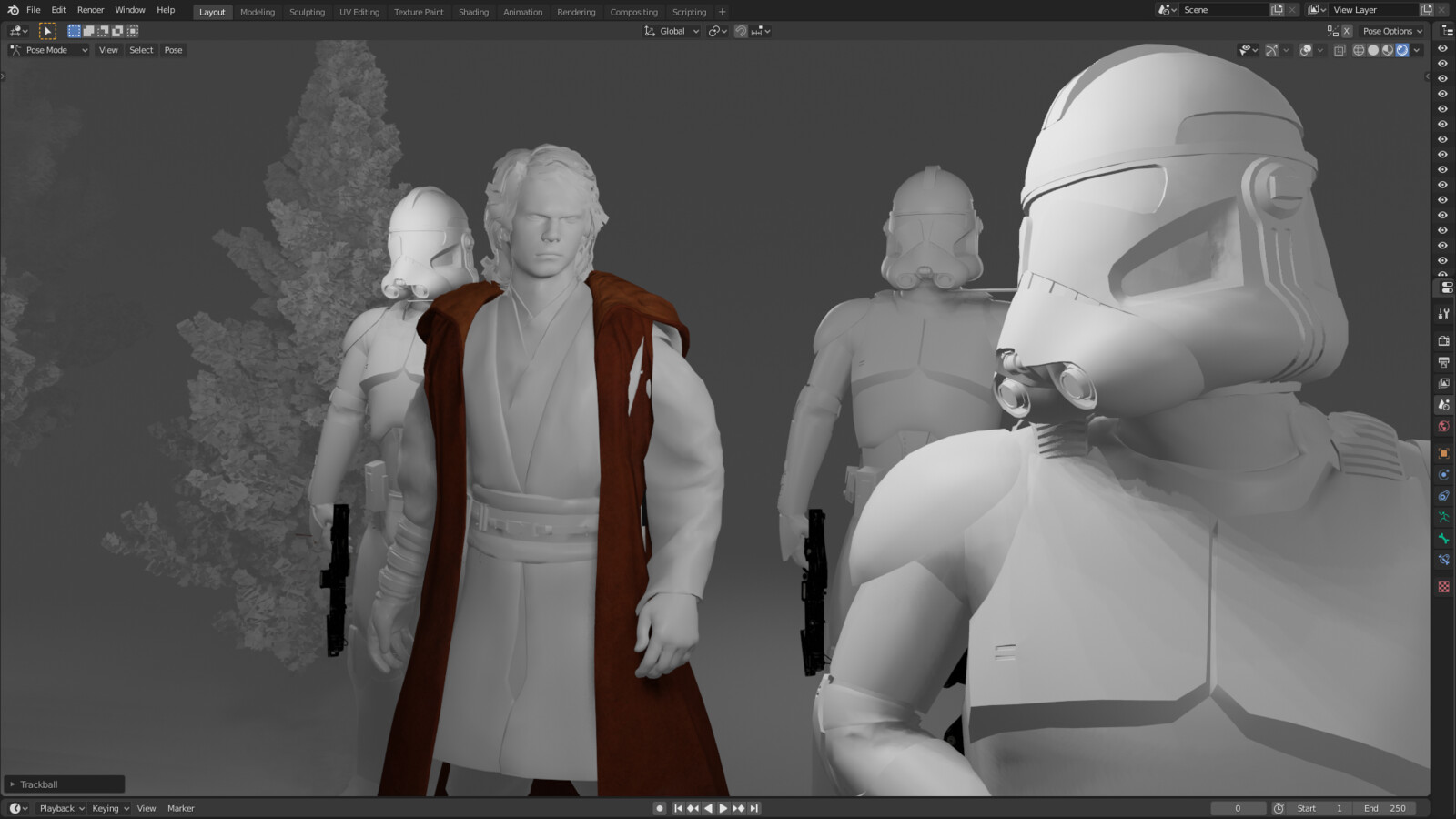The height and width of the screenshot is (819, 1456).
Task: Set selection mode to extend
Action: [x=89, y=31]
